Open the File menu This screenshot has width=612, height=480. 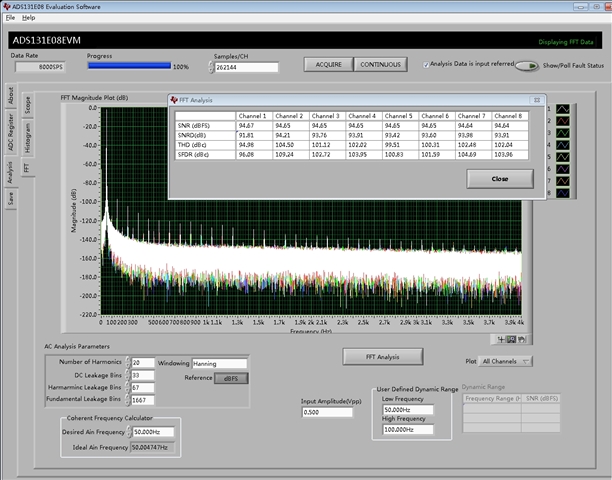click(10, 18)
